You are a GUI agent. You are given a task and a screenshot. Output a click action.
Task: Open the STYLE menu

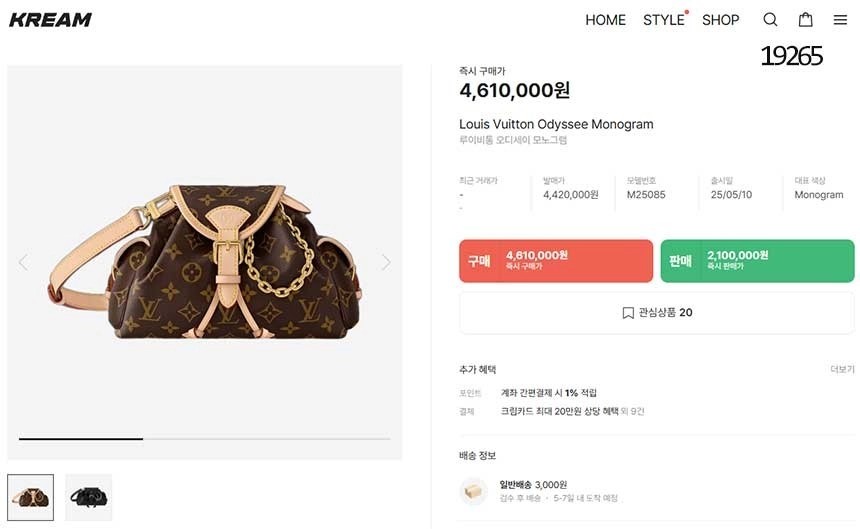coord(664,20)
